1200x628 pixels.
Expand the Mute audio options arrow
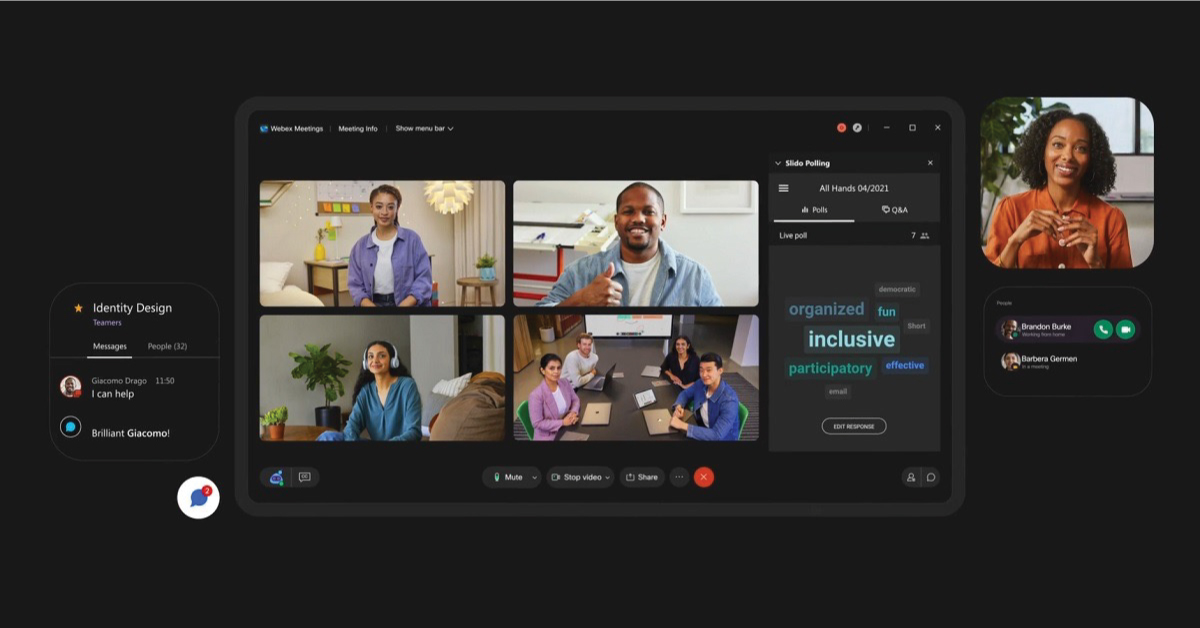click(x=534, y=477)
